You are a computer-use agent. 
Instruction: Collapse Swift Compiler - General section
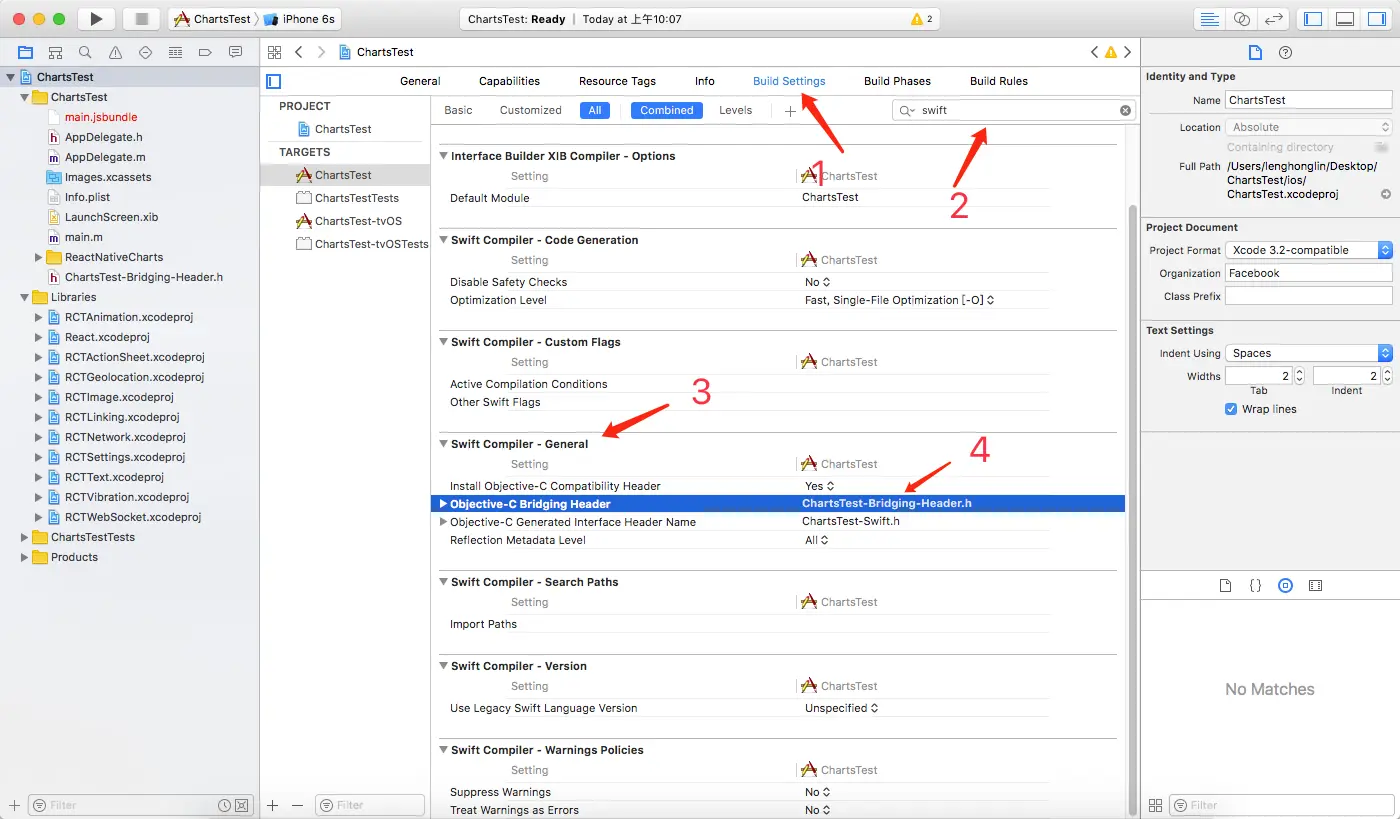(x=443, y=444)
